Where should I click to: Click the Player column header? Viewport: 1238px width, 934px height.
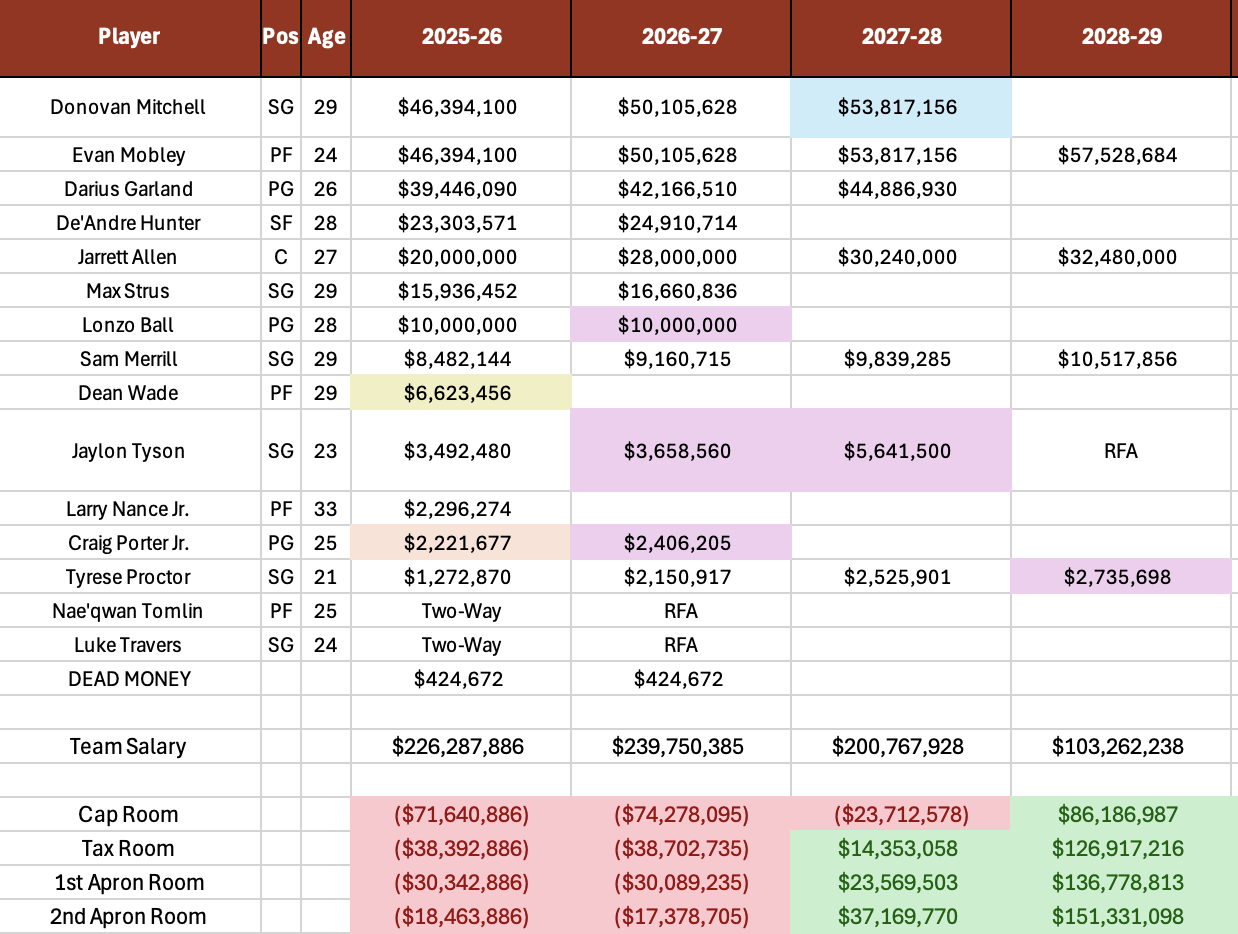(129, 37)
